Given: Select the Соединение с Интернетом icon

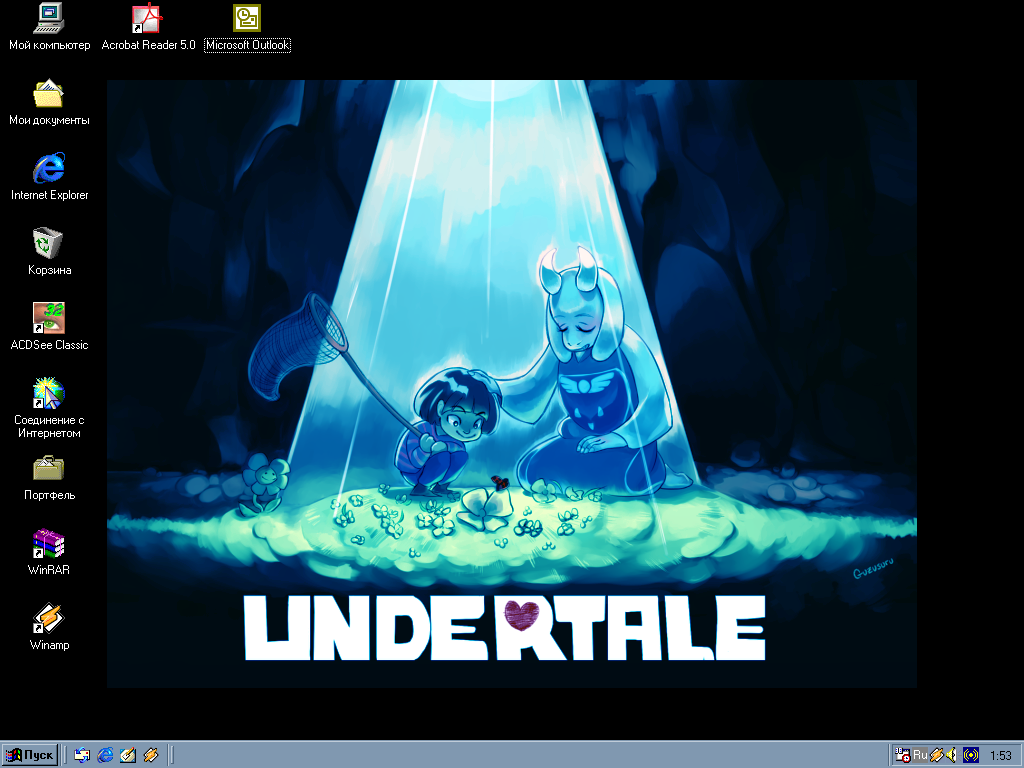Looking at the screenshot, I should point(49,393).
